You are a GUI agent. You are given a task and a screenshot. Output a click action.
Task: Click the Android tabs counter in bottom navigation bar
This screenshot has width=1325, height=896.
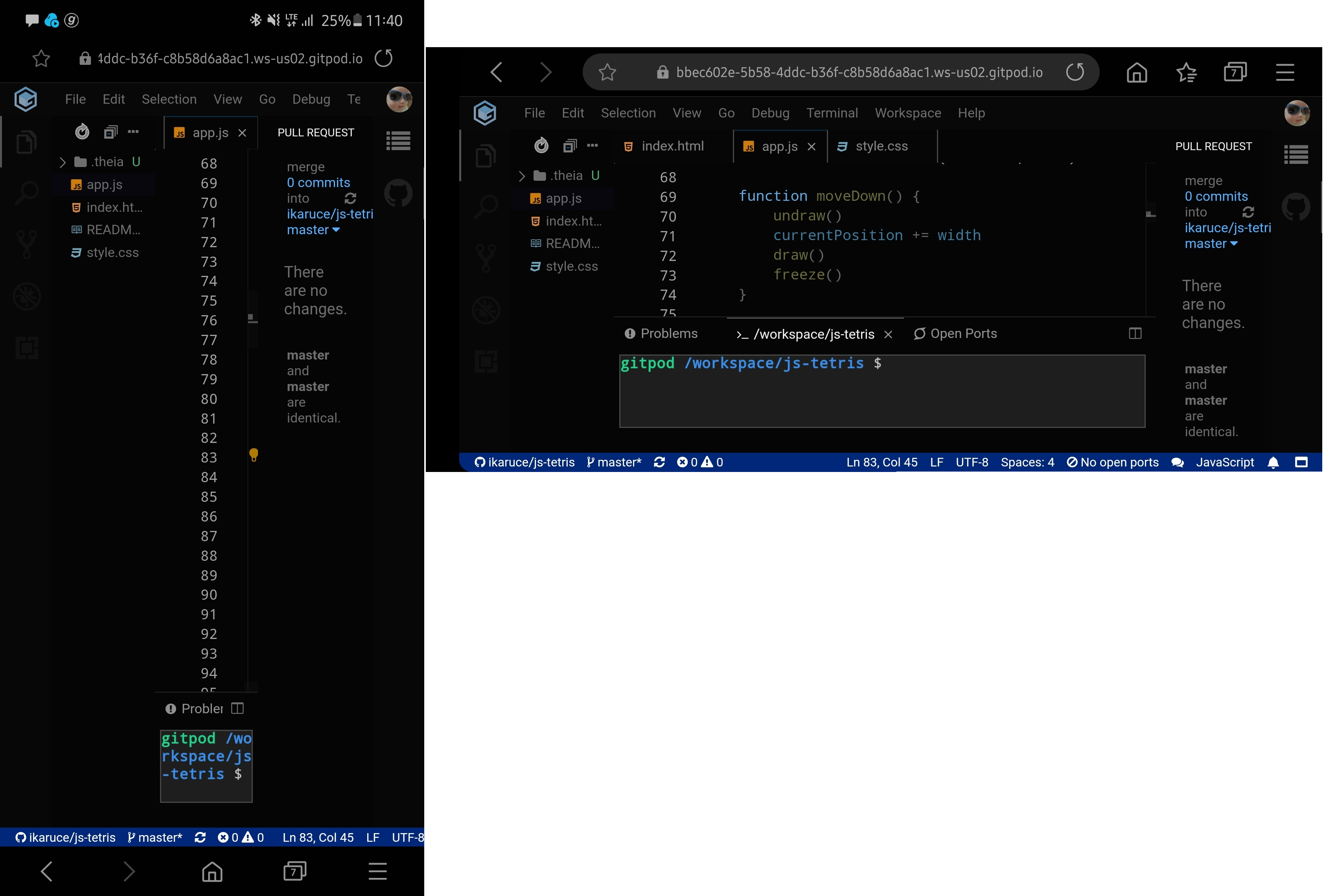click(295, 871)
